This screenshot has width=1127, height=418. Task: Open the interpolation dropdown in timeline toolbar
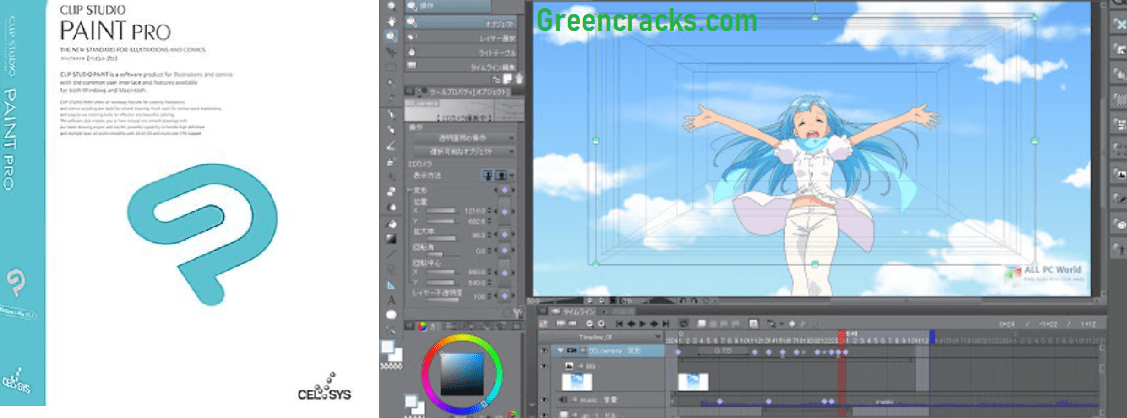tap(781, 324)
